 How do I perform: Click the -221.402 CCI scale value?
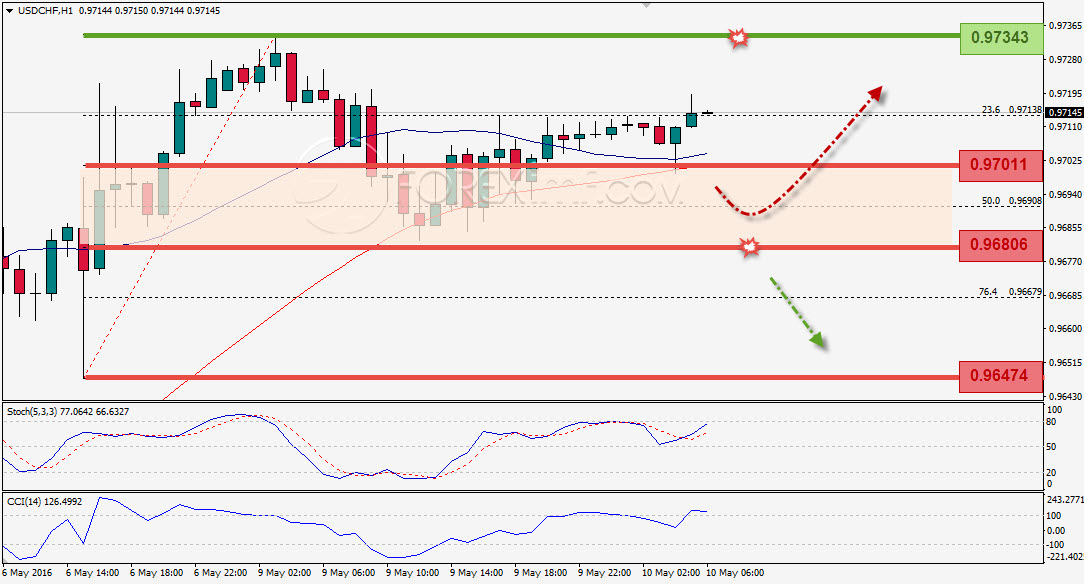coord(1065,556)
